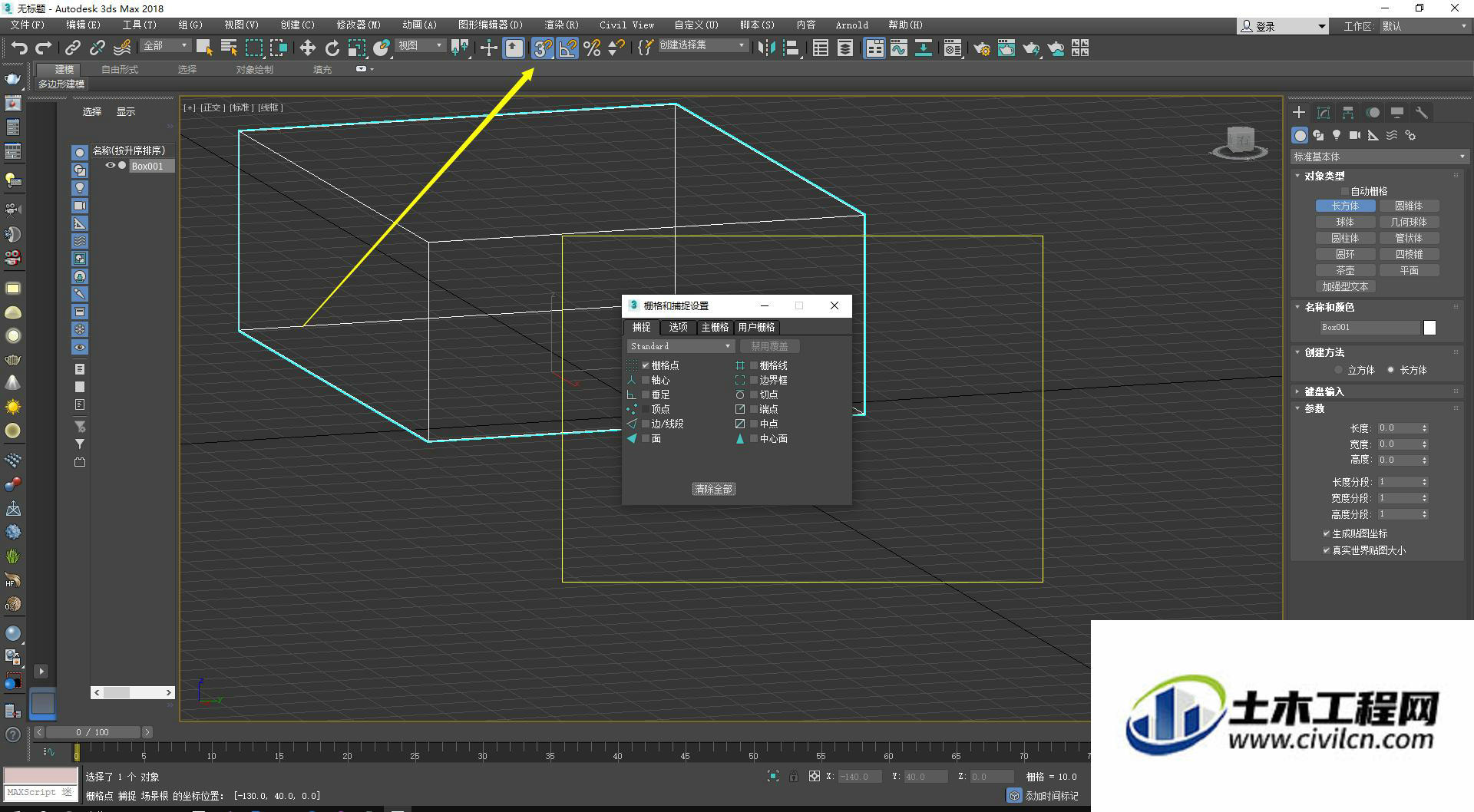1474x812 pixels.
Task: Open the 文件(F) menu
Action: tap(27, 25)
